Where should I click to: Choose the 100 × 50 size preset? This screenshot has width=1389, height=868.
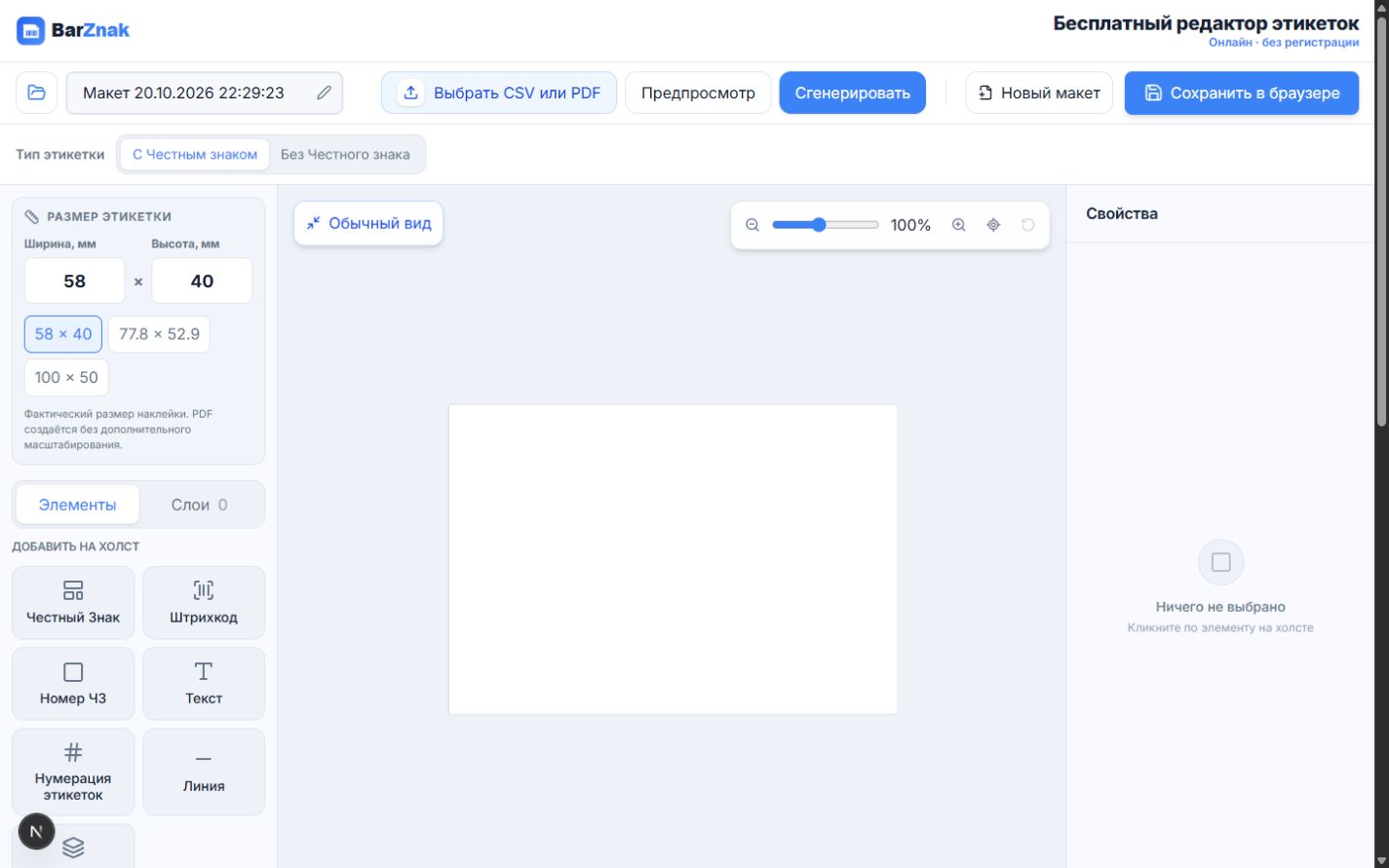pyautogui.click(x=66, y=377)
